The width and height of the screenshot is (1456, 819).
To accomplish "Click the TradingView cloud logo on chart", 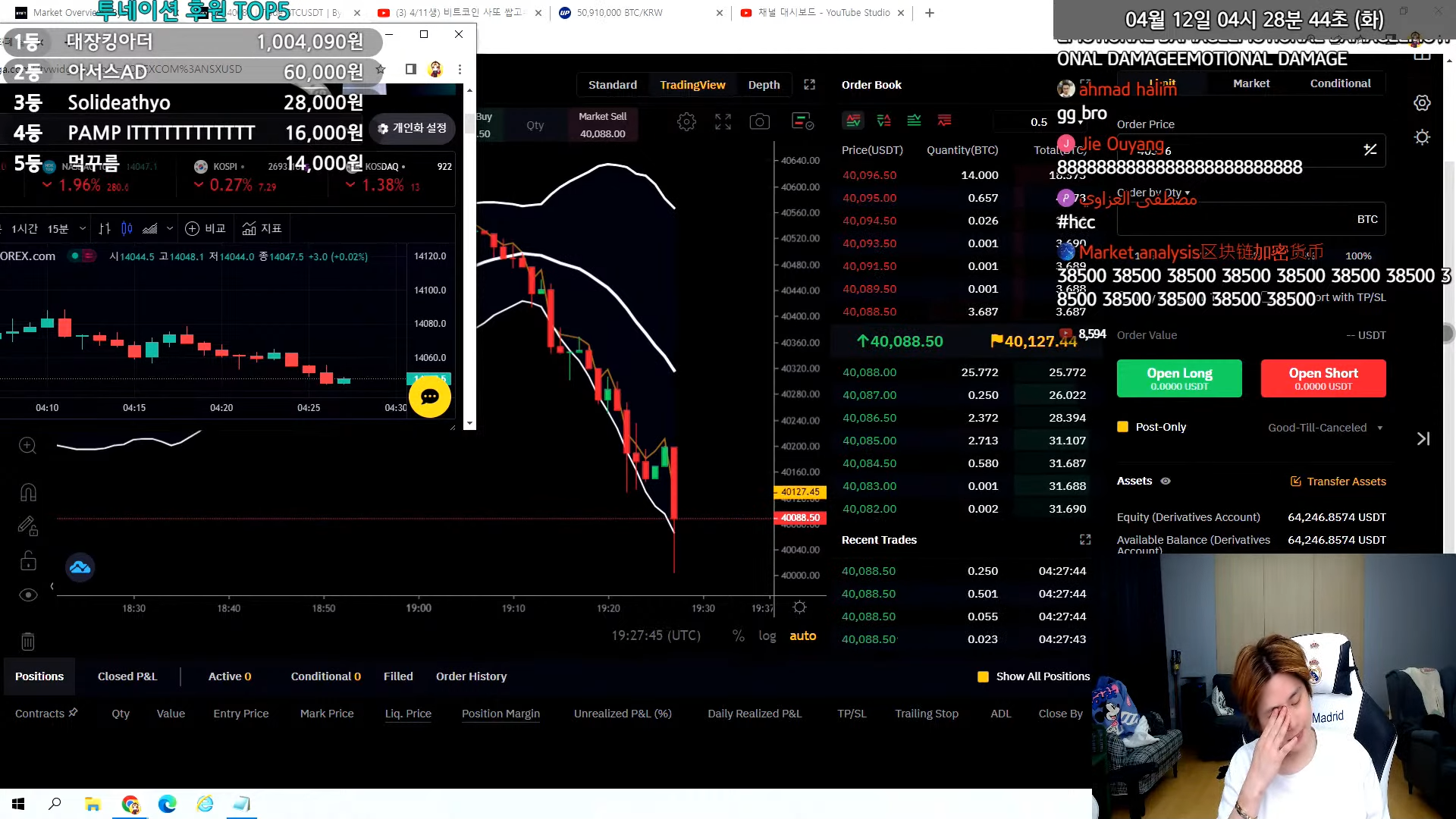I will point(80,567).
